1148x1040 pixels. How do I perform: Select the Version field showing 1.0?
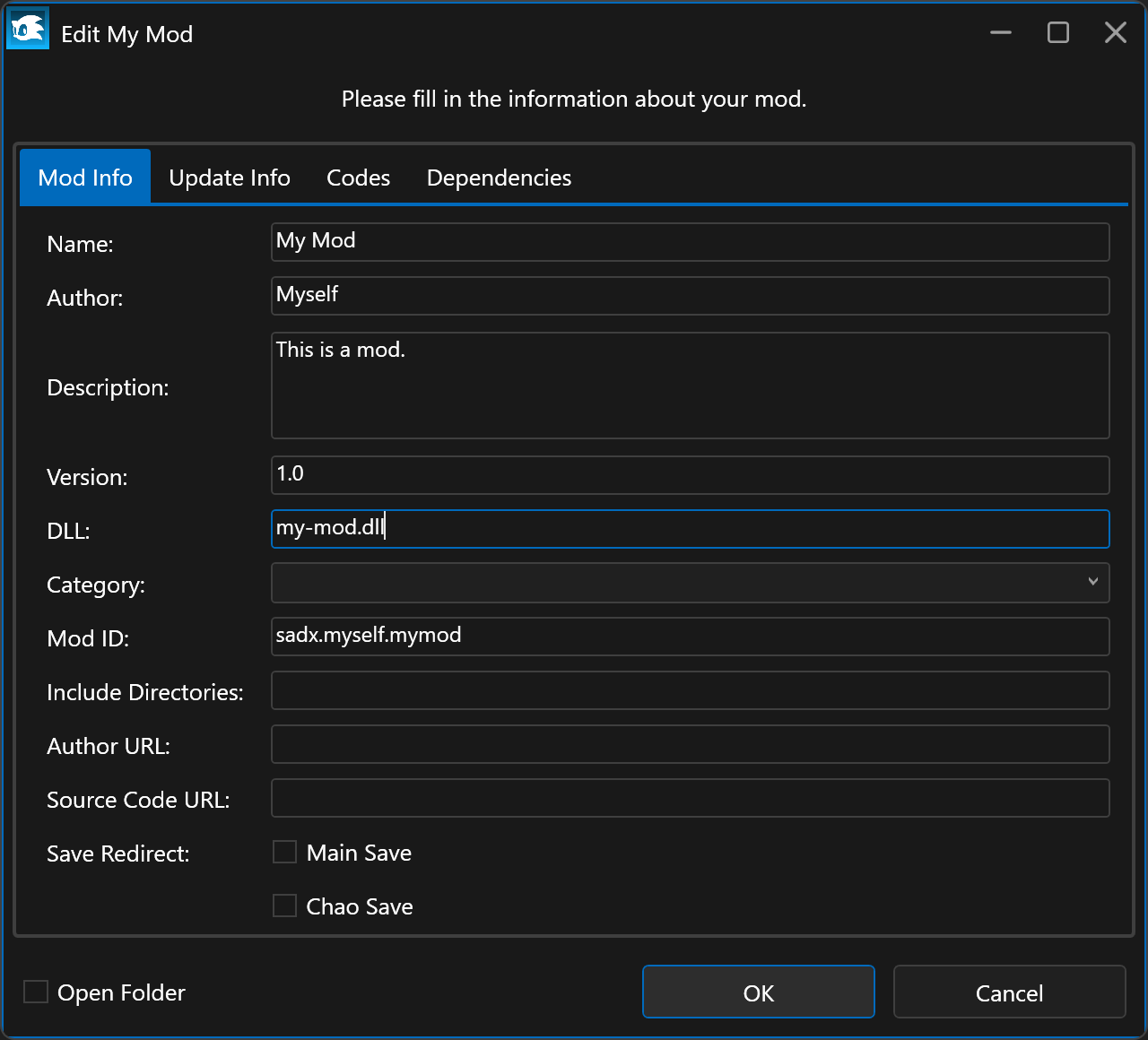[x=690, y=475]
